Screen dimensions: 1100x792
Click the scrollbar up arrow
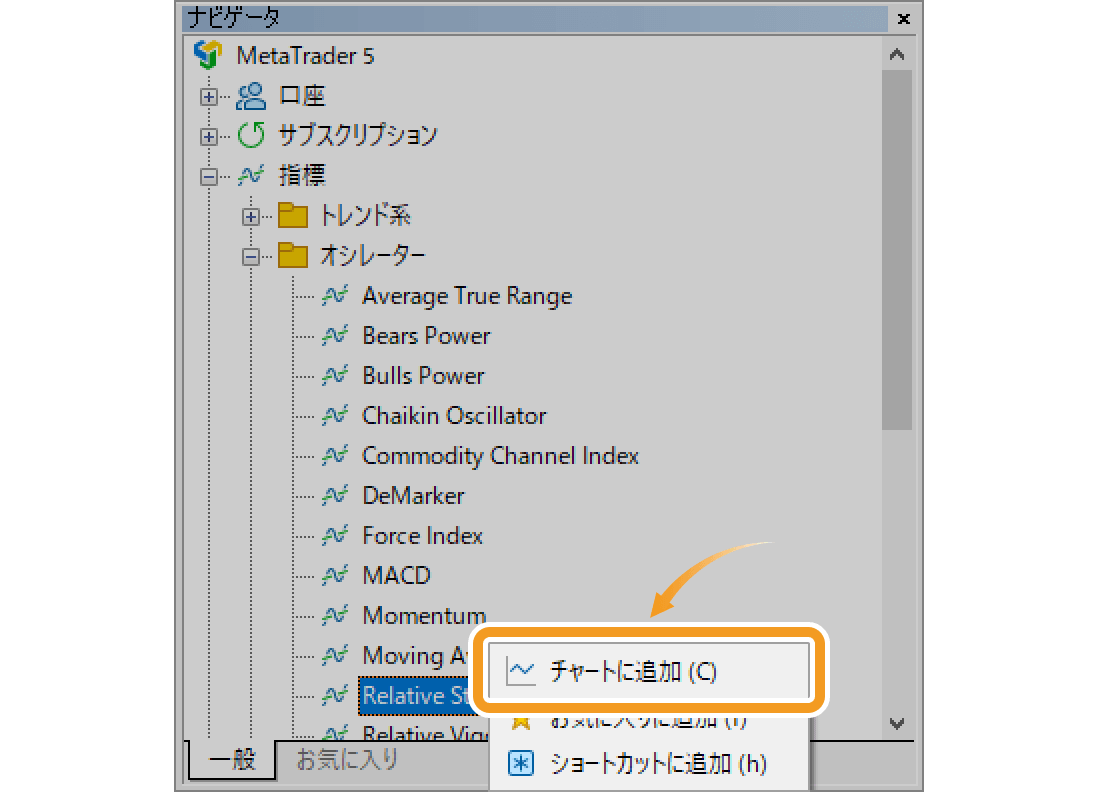pyautogui.click(x=897, y=54)
